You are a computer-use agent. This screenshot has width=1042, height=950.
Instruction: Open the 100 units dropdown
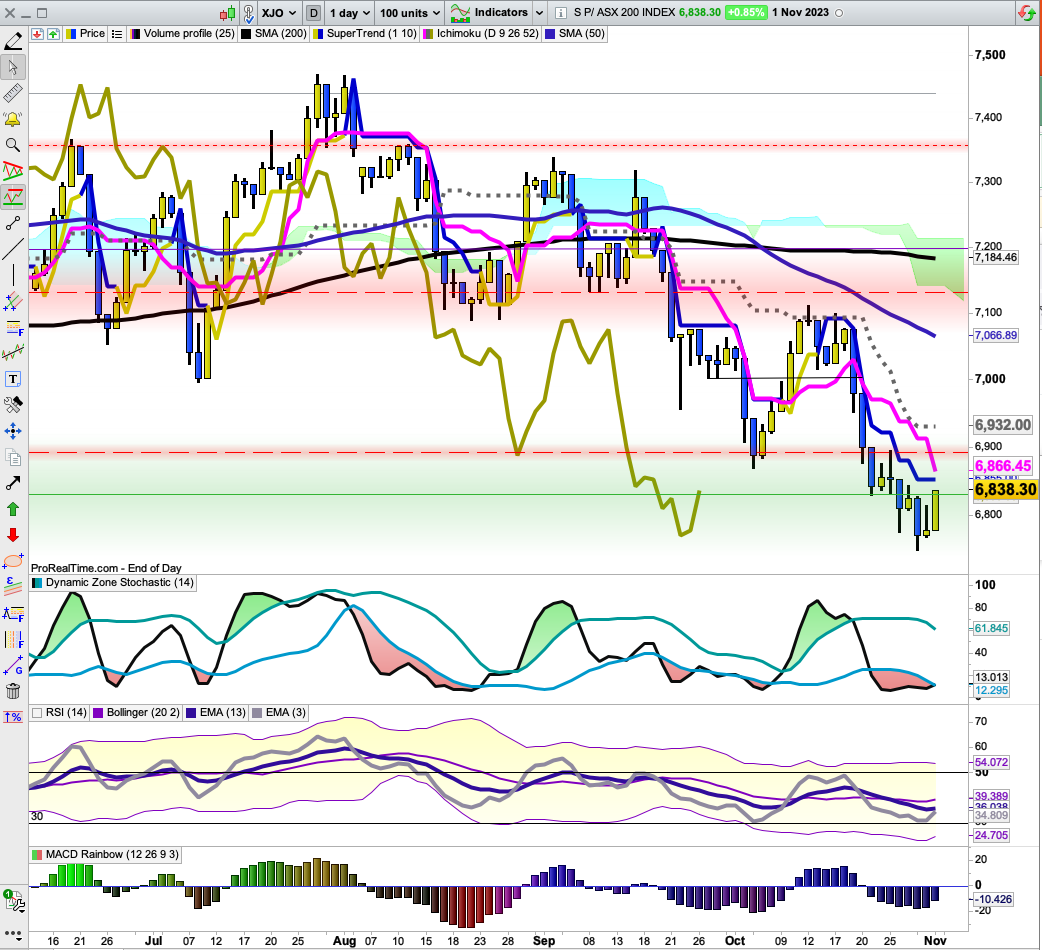click(x=409, y=13)
